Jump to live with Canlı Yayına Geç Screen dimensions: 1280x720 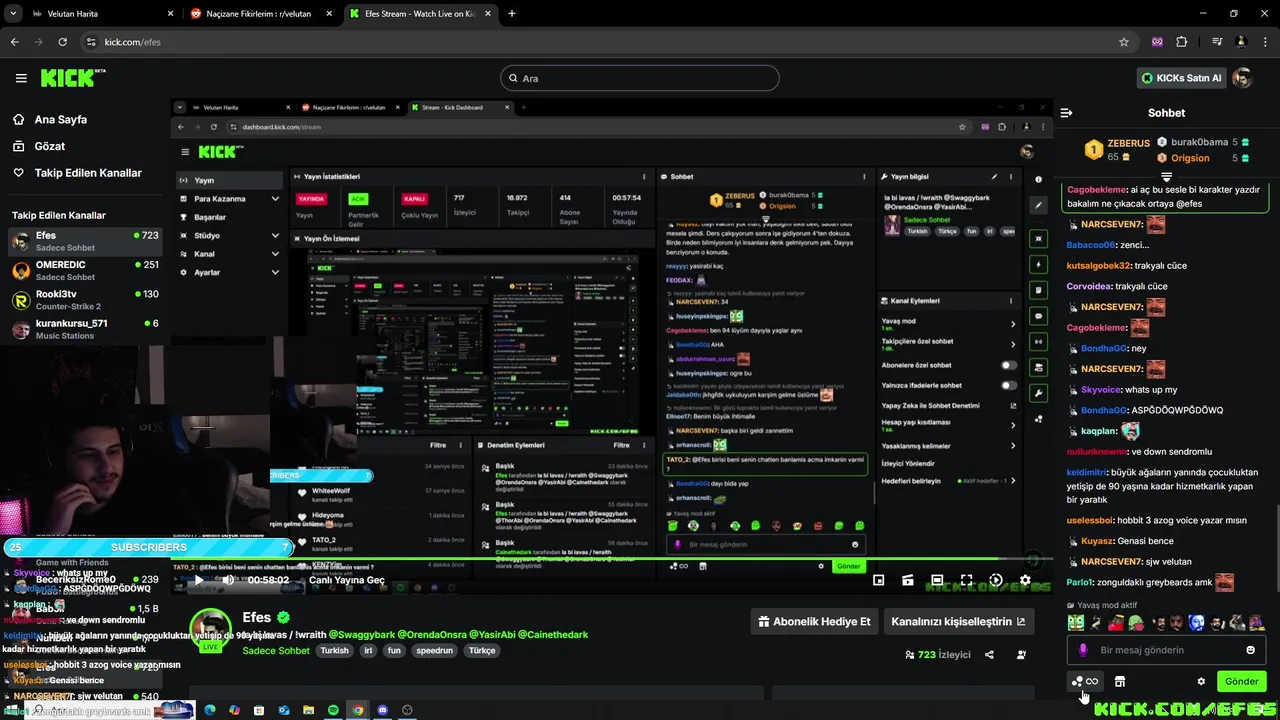pyautogui.click(x=347, y=580)
